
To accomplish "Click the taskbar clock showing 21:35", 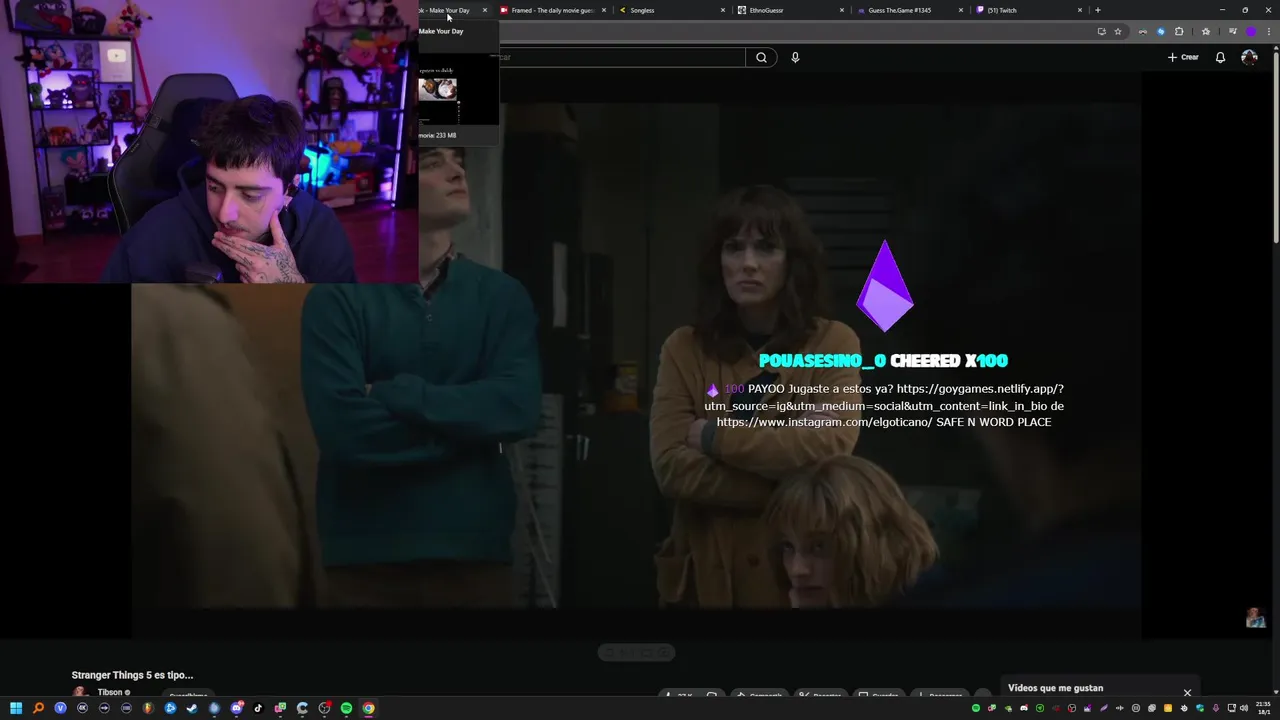I will point(1263,708).
